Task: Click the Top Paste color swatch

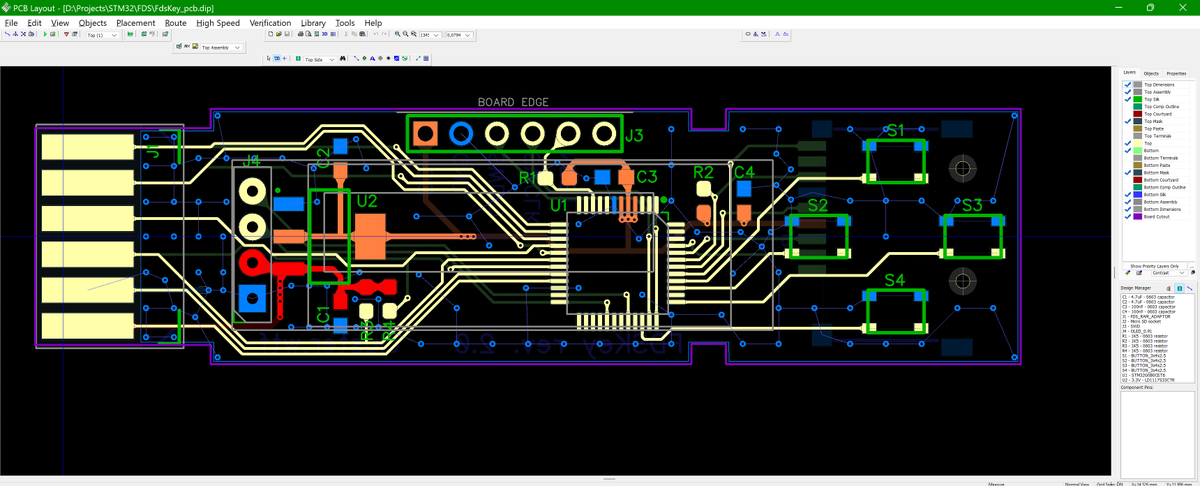Action: pos(1138,129)
